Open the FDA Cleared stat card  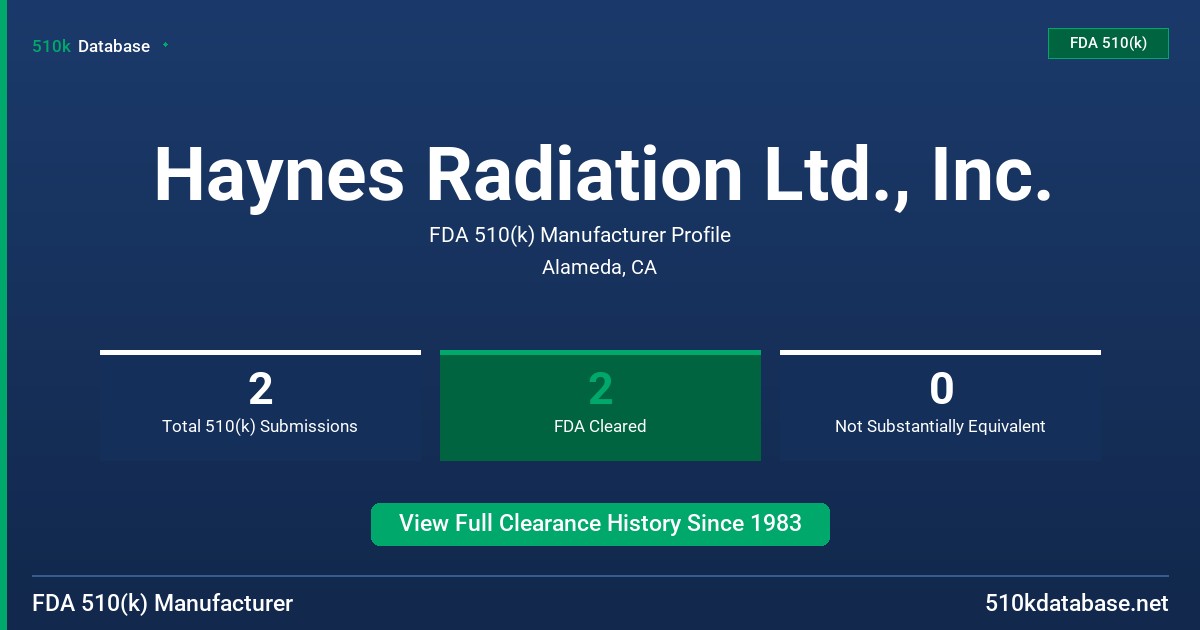pyautogui.click(x=600, y=405)
